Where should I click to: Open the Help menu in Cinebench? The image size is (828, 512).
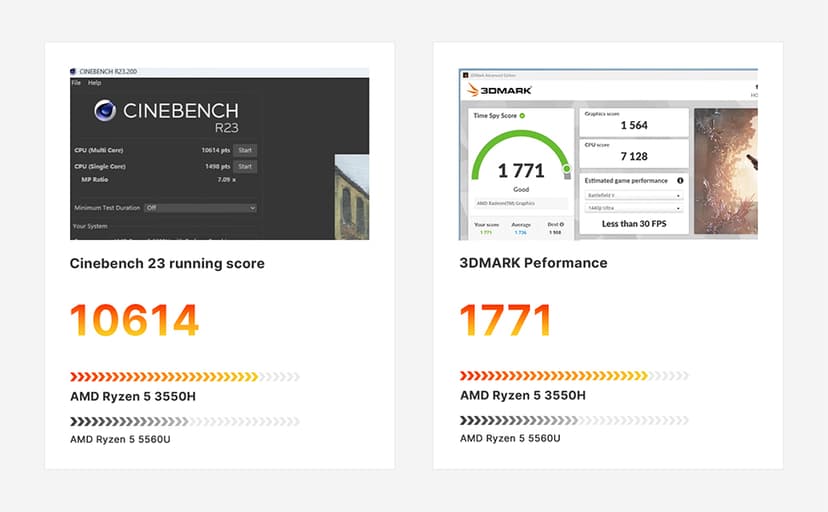(94, 83)
